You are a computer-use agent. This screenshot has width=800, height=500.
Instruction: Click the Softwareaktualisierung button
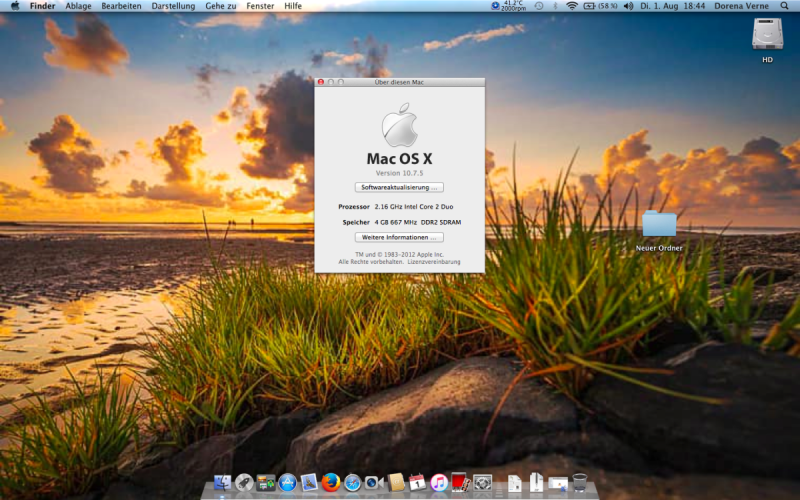(x=399, y=187)
